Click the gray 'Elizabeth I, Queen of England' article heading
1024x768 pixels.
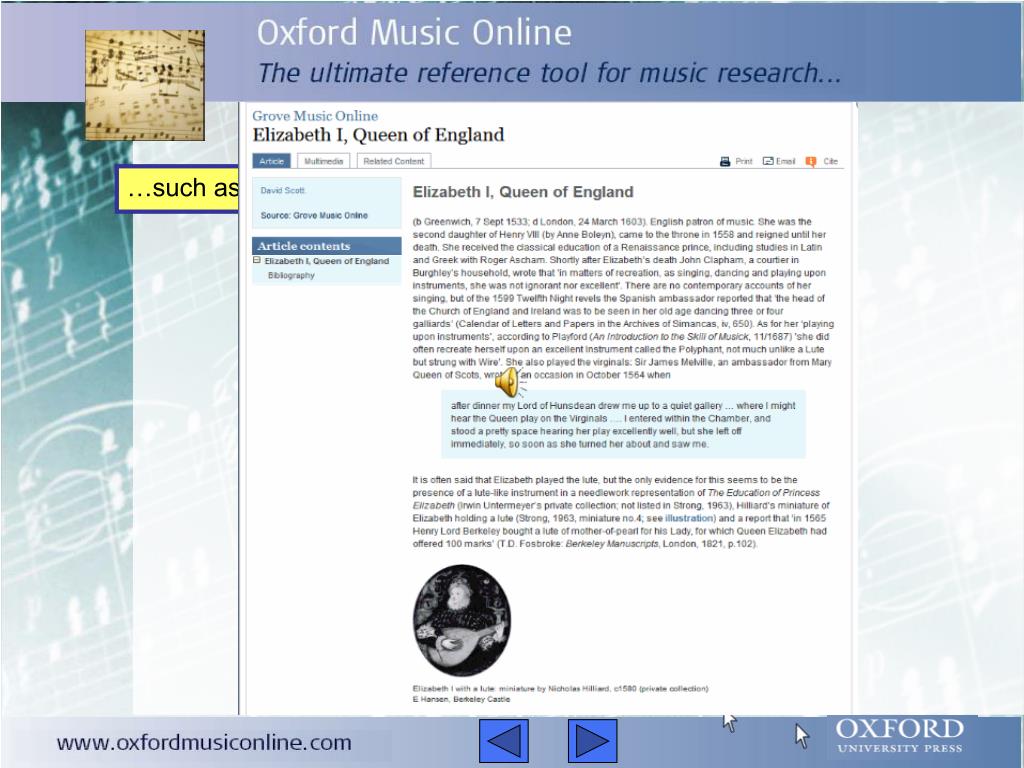click(523, 192)
